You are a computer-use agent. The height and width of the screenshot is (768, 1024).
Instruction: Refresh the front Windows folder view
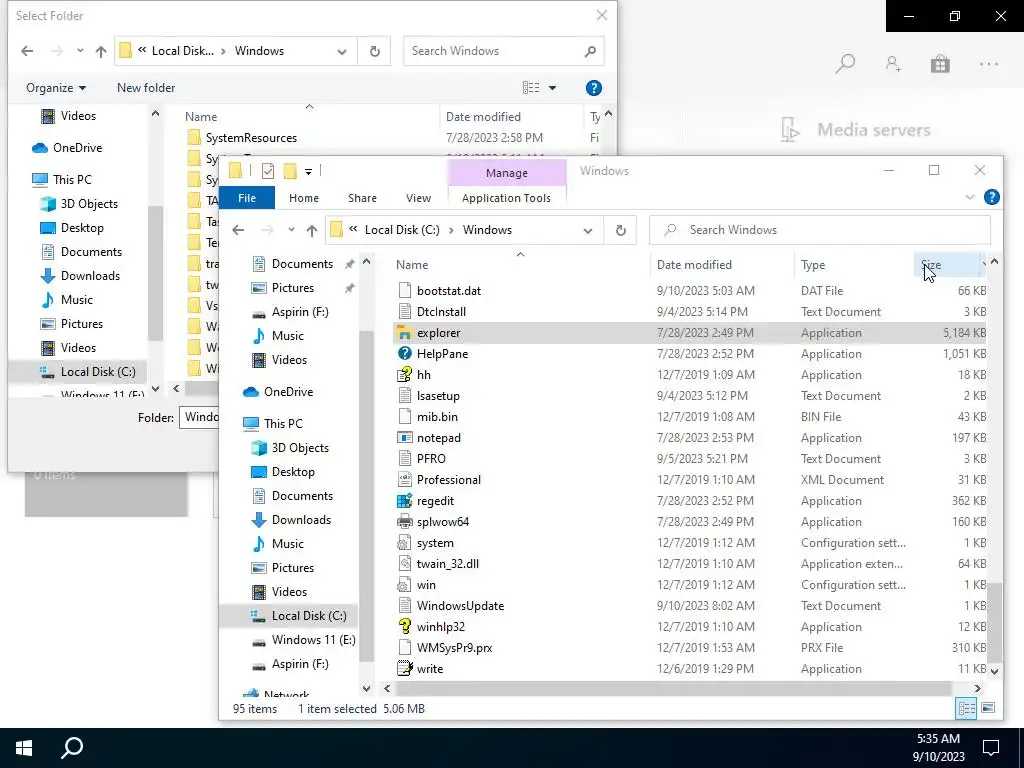click(x=620, y=230)
